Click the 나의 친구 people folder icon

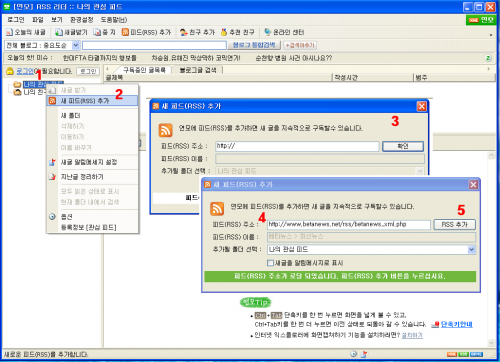pos(17,92)
